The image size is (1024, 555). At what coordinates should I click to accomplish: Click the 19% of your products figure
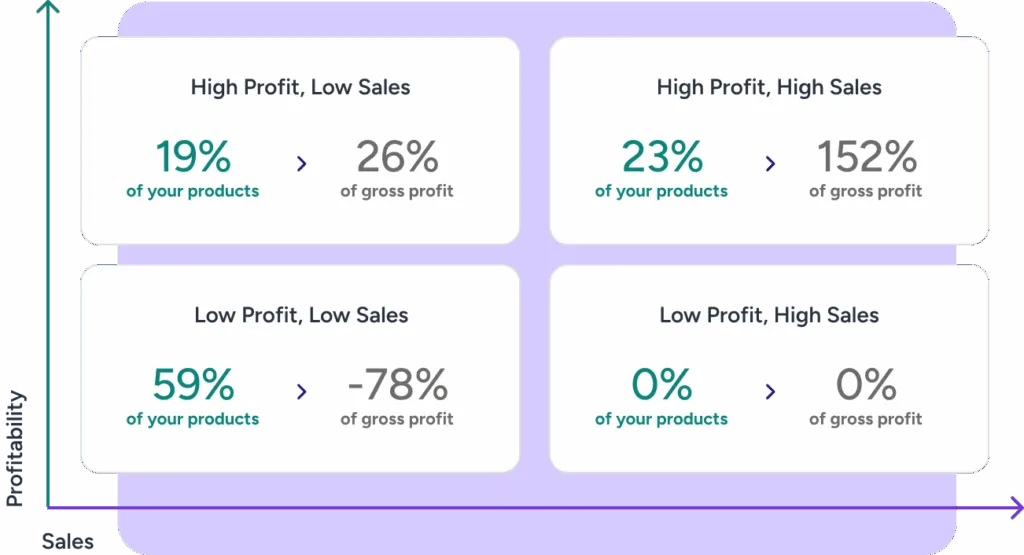coord(193,157)
